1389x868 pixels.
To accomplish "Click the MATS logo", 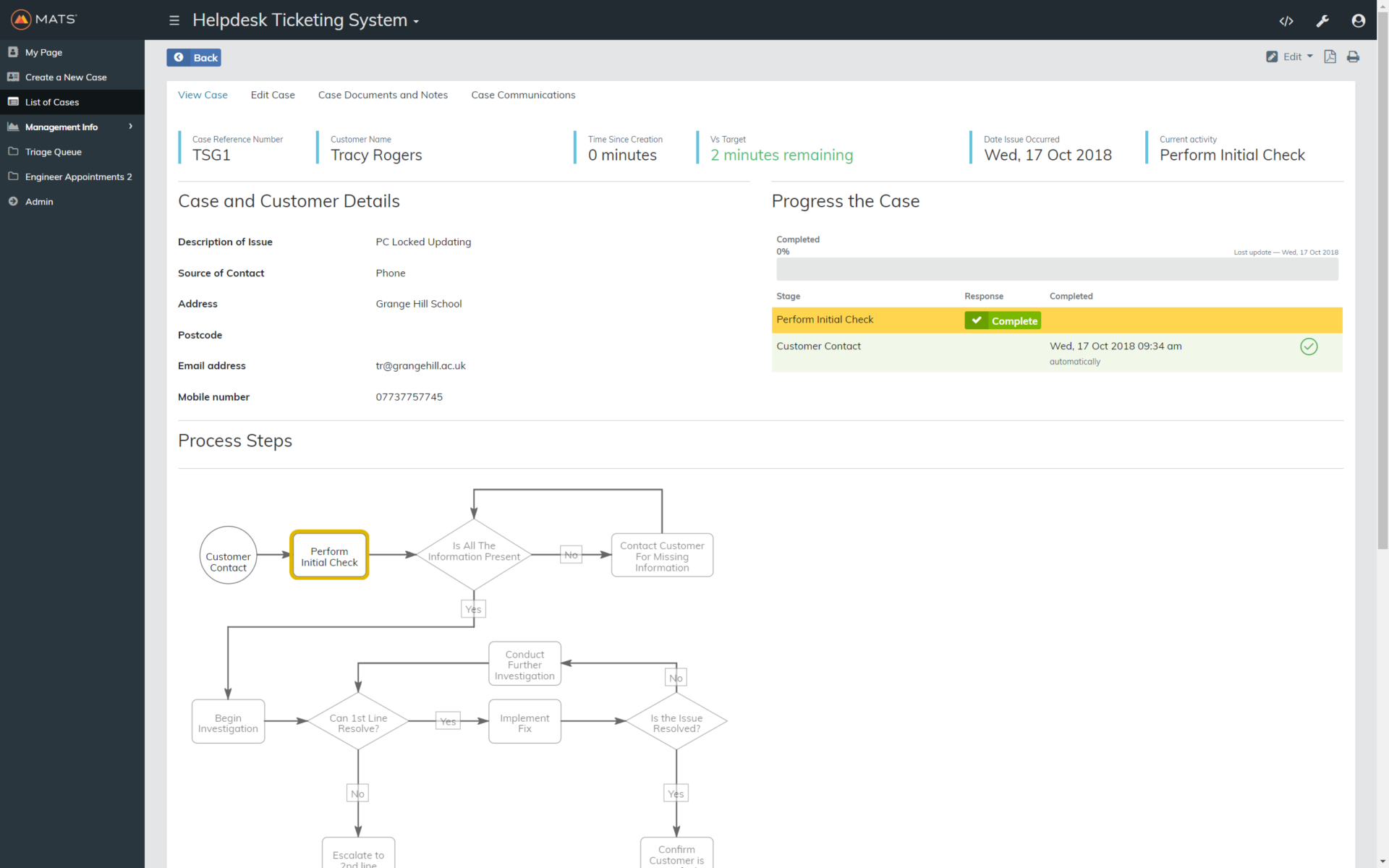I will tap(44, 20).
